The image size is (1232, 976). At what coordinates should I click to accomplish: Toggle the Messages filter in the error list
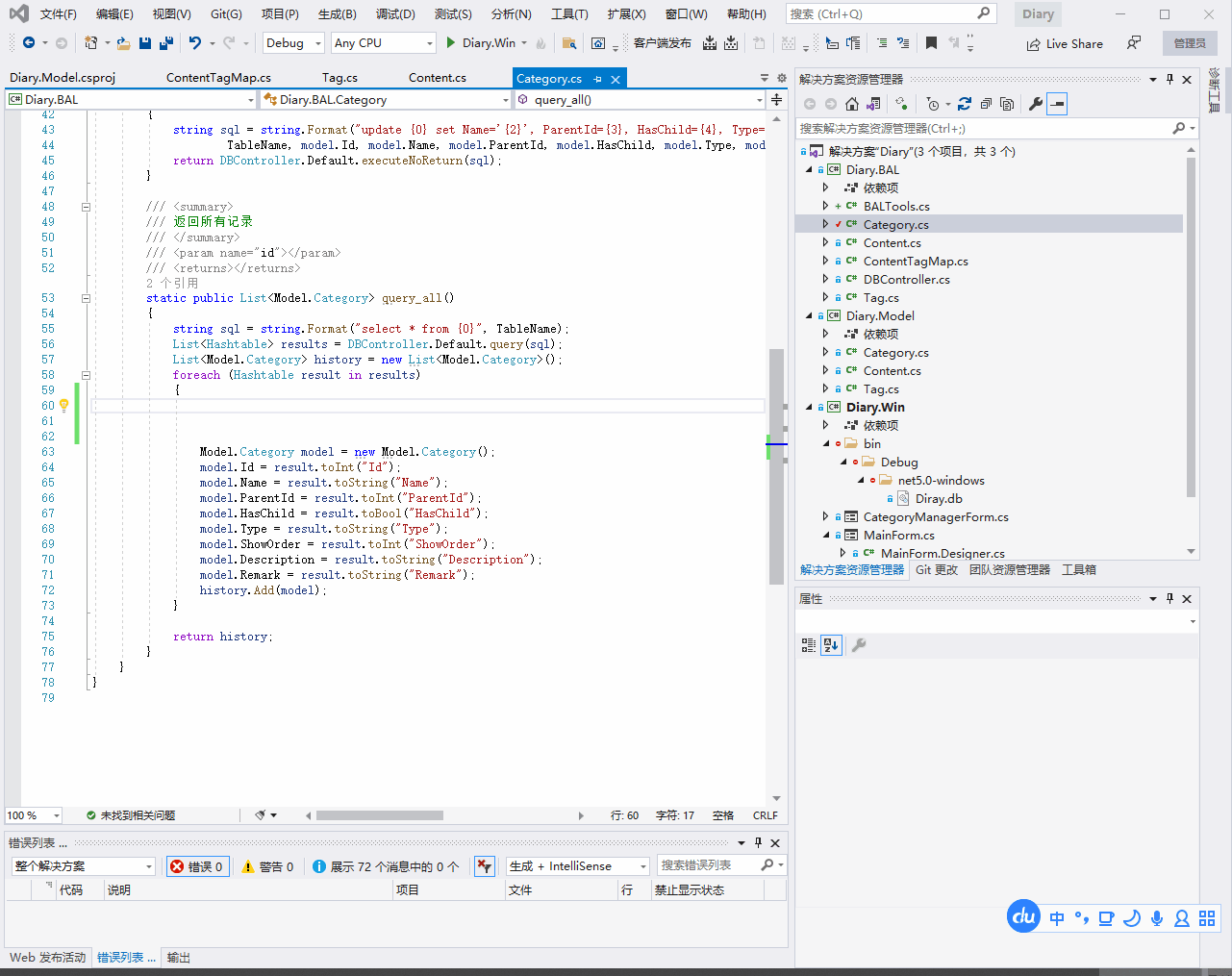click(386, 866)
